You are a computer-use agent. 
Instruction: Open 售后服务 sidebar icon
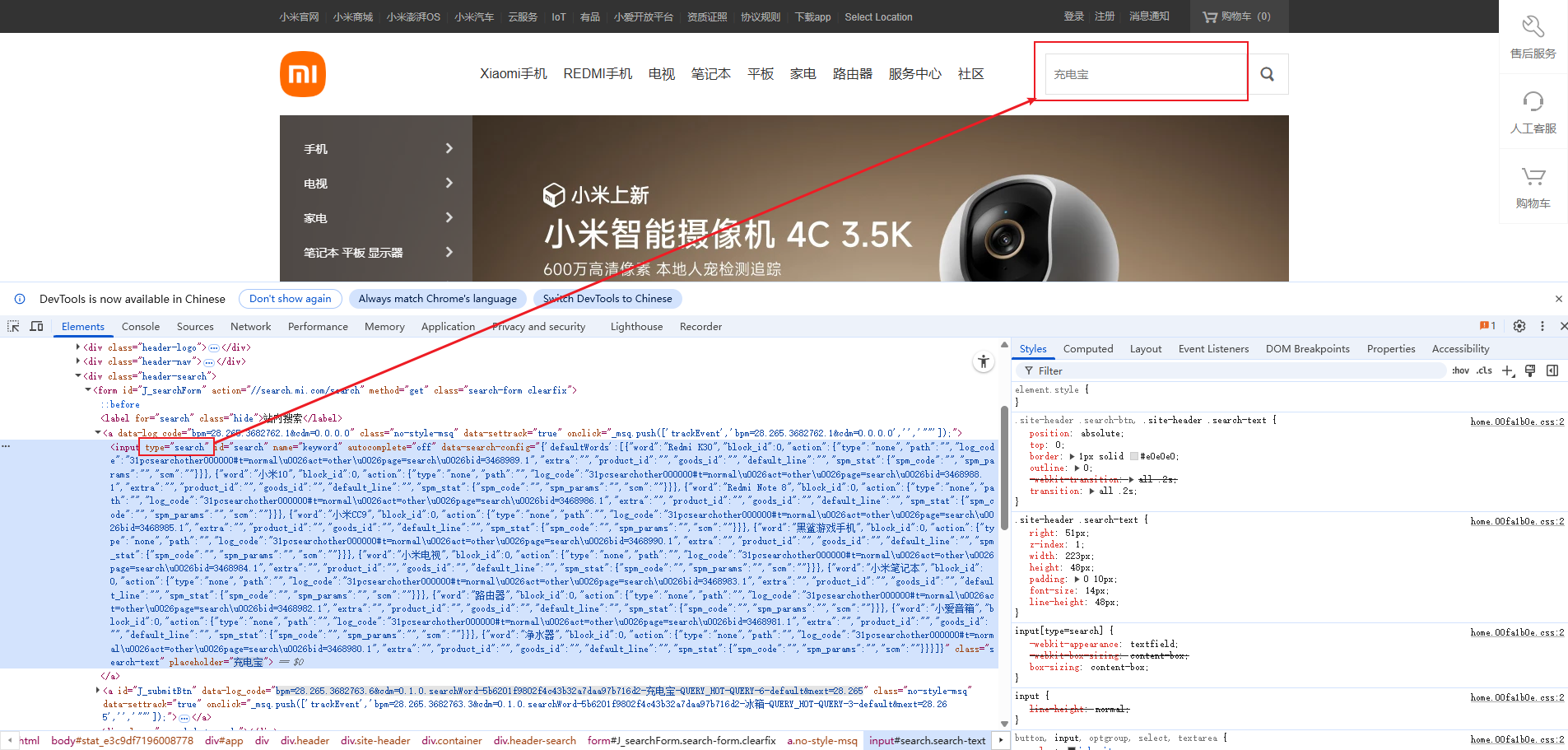point(1533,37)
